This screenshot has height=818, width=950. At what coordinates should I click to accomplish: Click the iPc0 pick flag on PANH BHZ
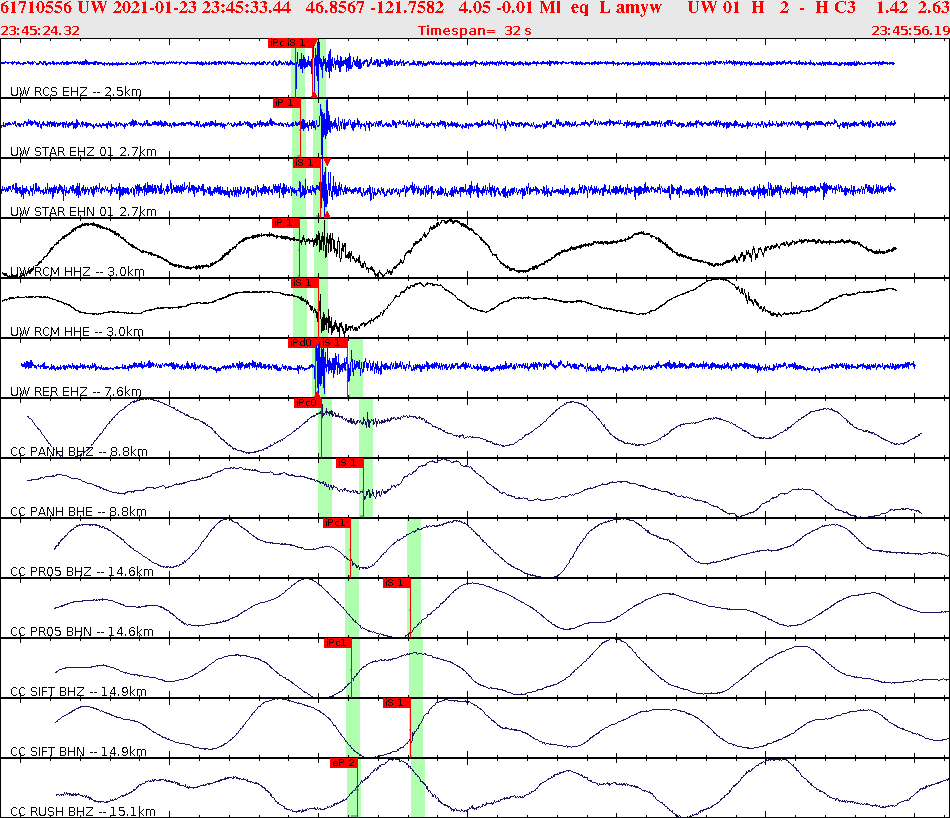(306, 403)
